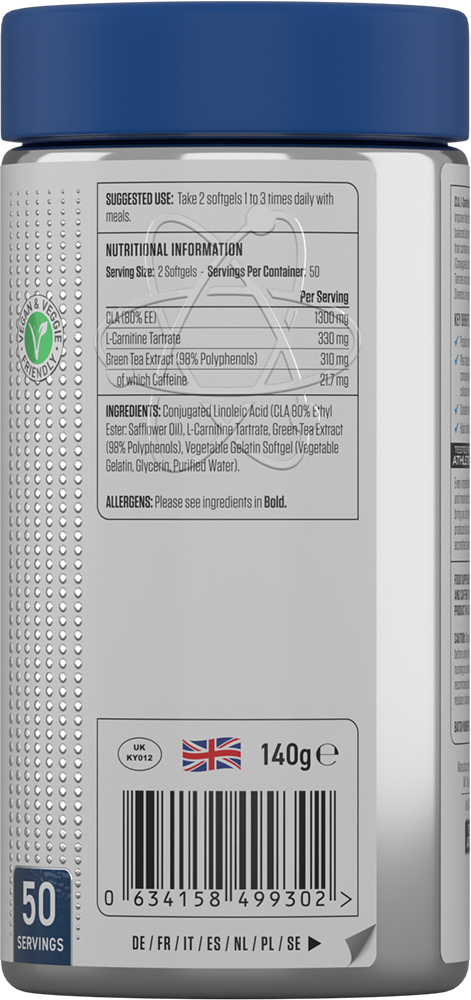
Task: Select the UK KY012 oval mark
Action: point(140,755)
